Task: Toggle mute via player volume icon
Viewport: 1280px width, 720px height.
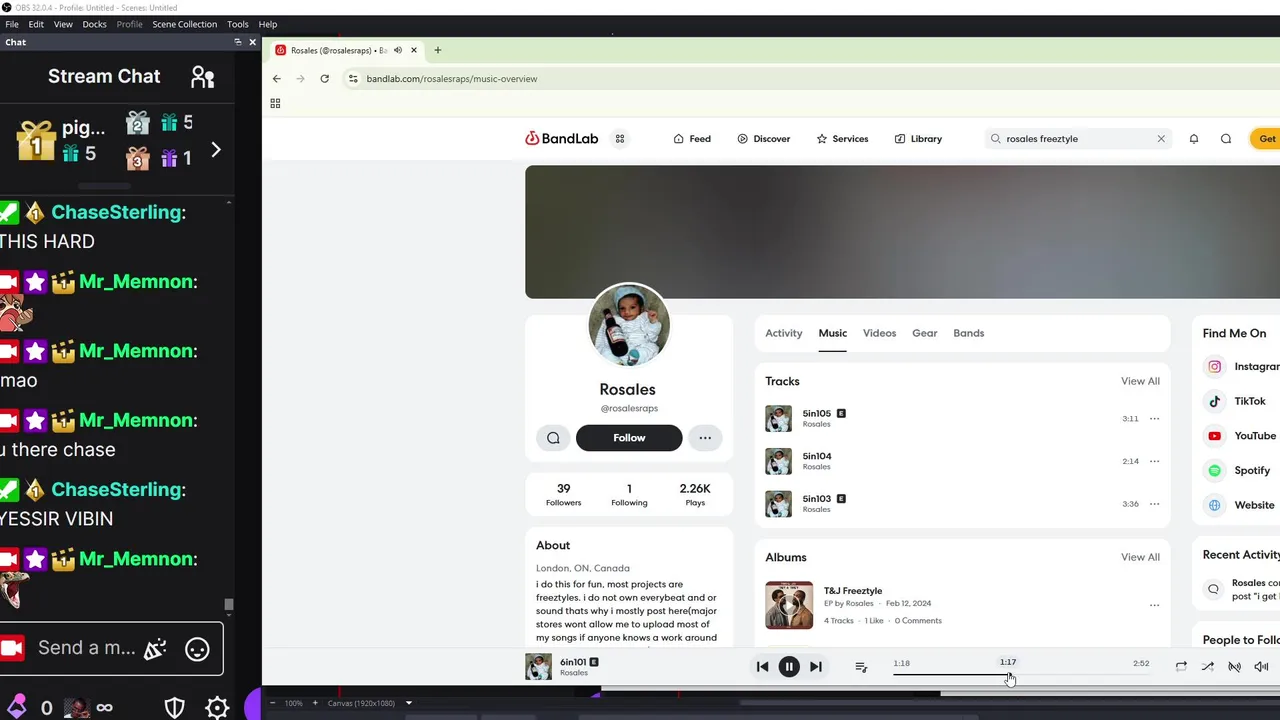Action: click(x=1261, y=667)
